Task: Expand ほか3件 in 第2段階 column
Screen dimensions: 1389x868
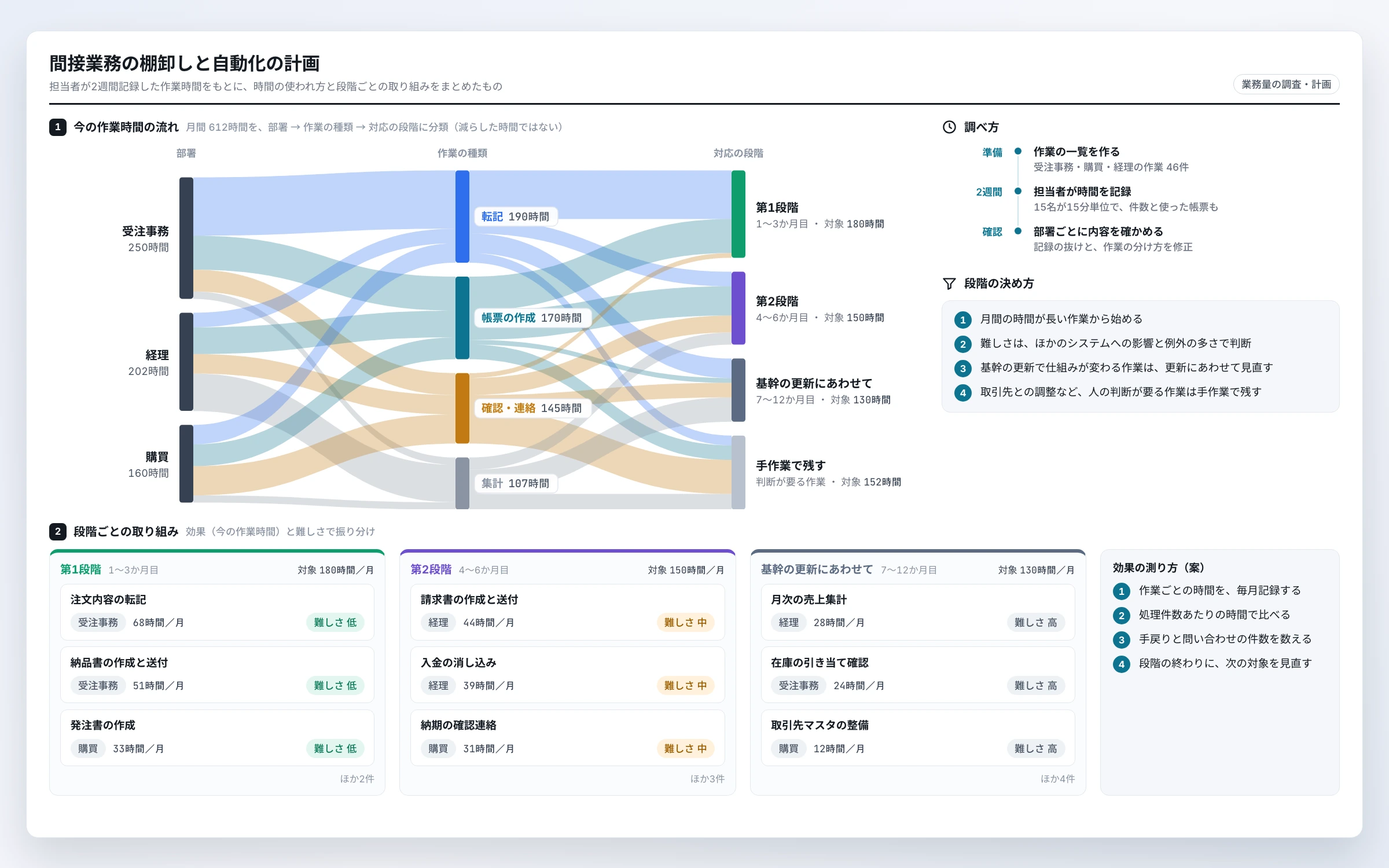Action: (707, 779)
